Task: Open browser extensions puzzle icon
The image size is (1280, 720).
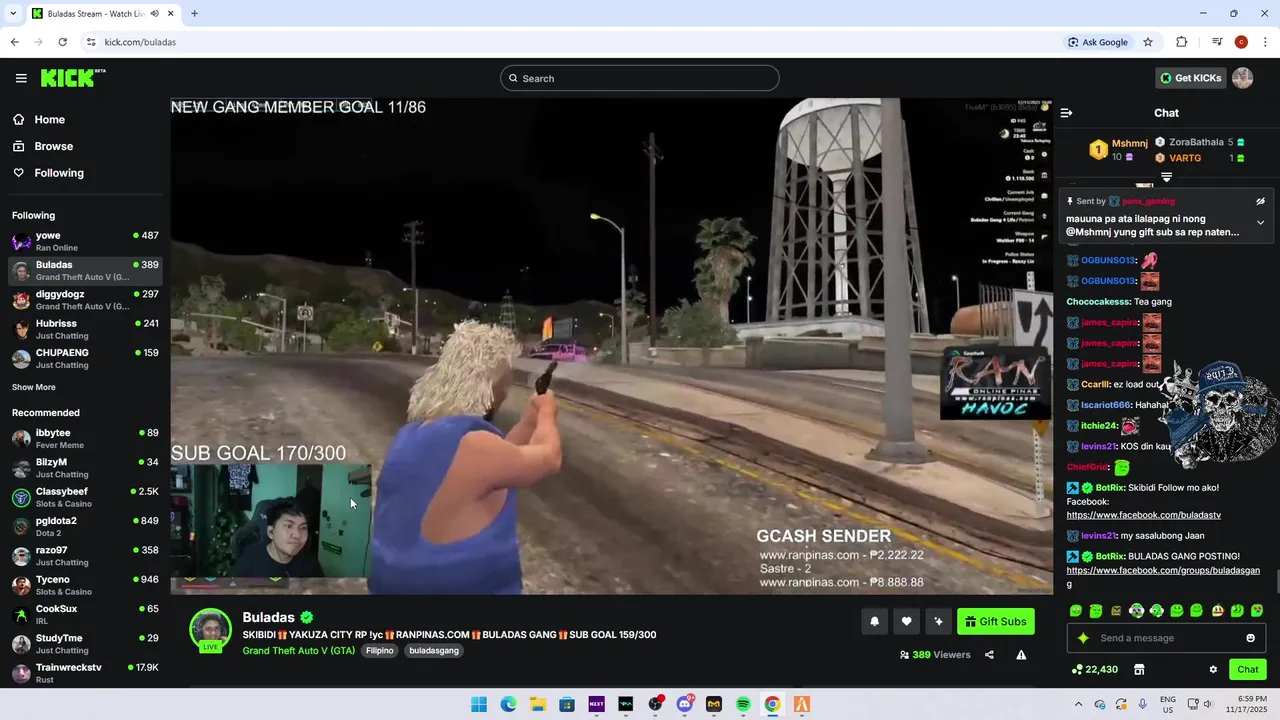Action: click(1182, 42)
